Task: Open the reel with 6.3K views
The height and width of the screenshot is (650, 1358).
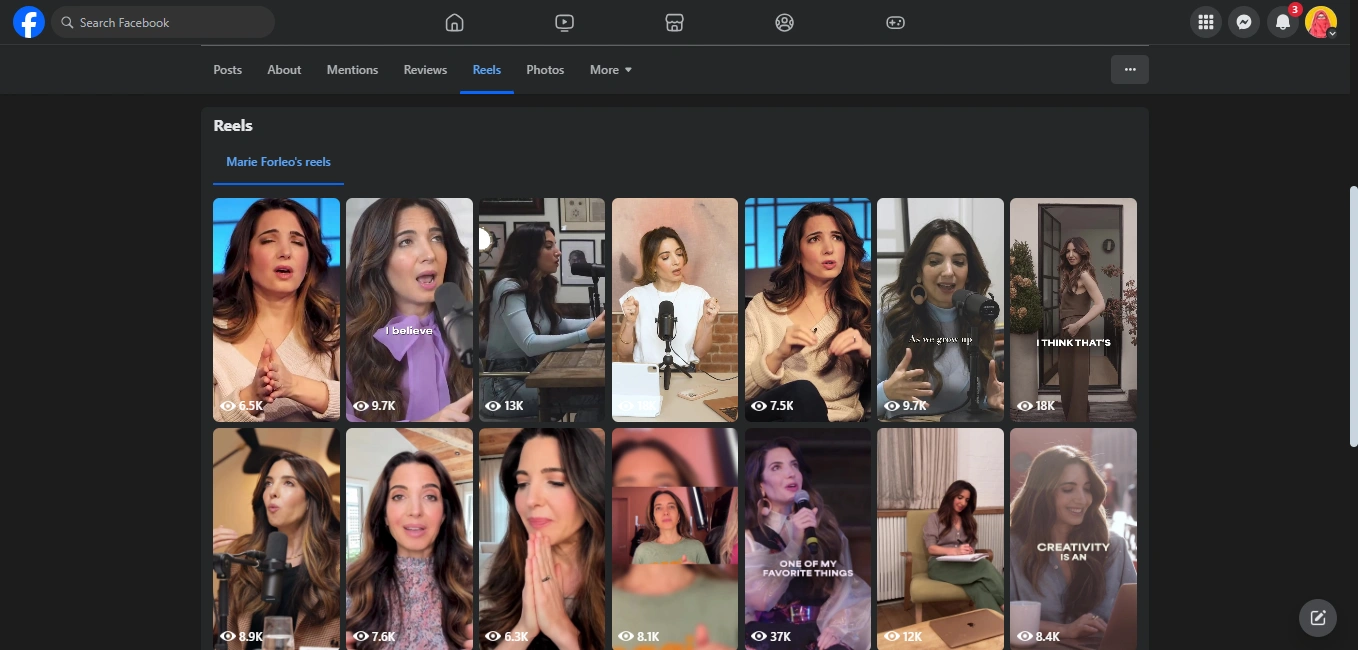Action: (x=542, y=539)
